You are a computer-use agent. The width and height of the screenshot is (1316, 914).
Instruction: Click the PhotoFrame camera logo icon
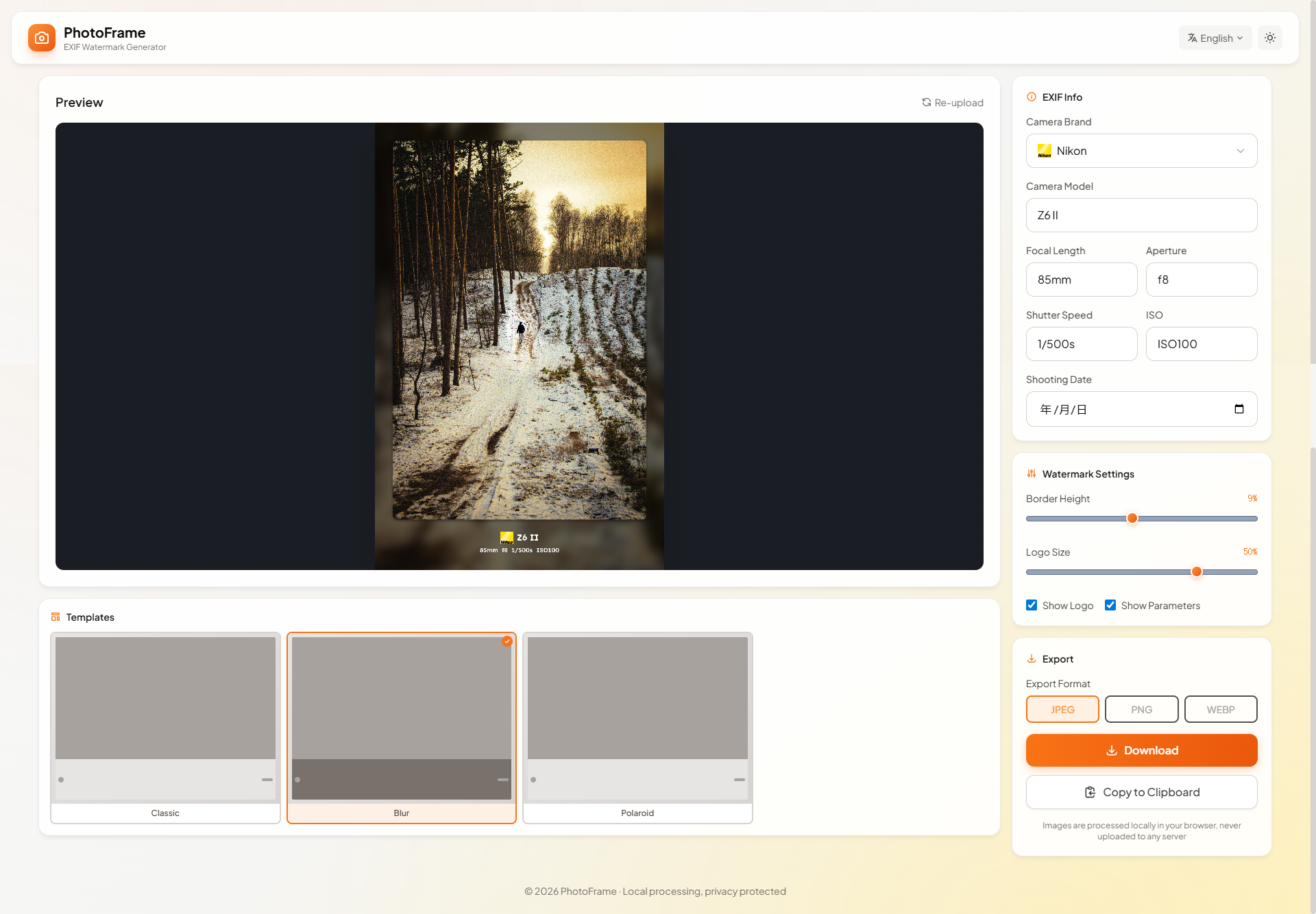click(42, 38)
